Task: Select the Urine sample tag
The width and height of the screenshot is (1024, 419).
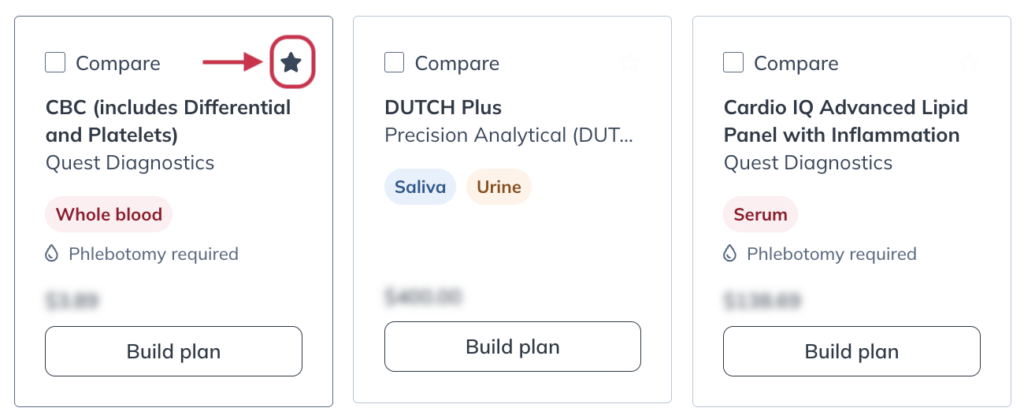Action: coord(499,187)
